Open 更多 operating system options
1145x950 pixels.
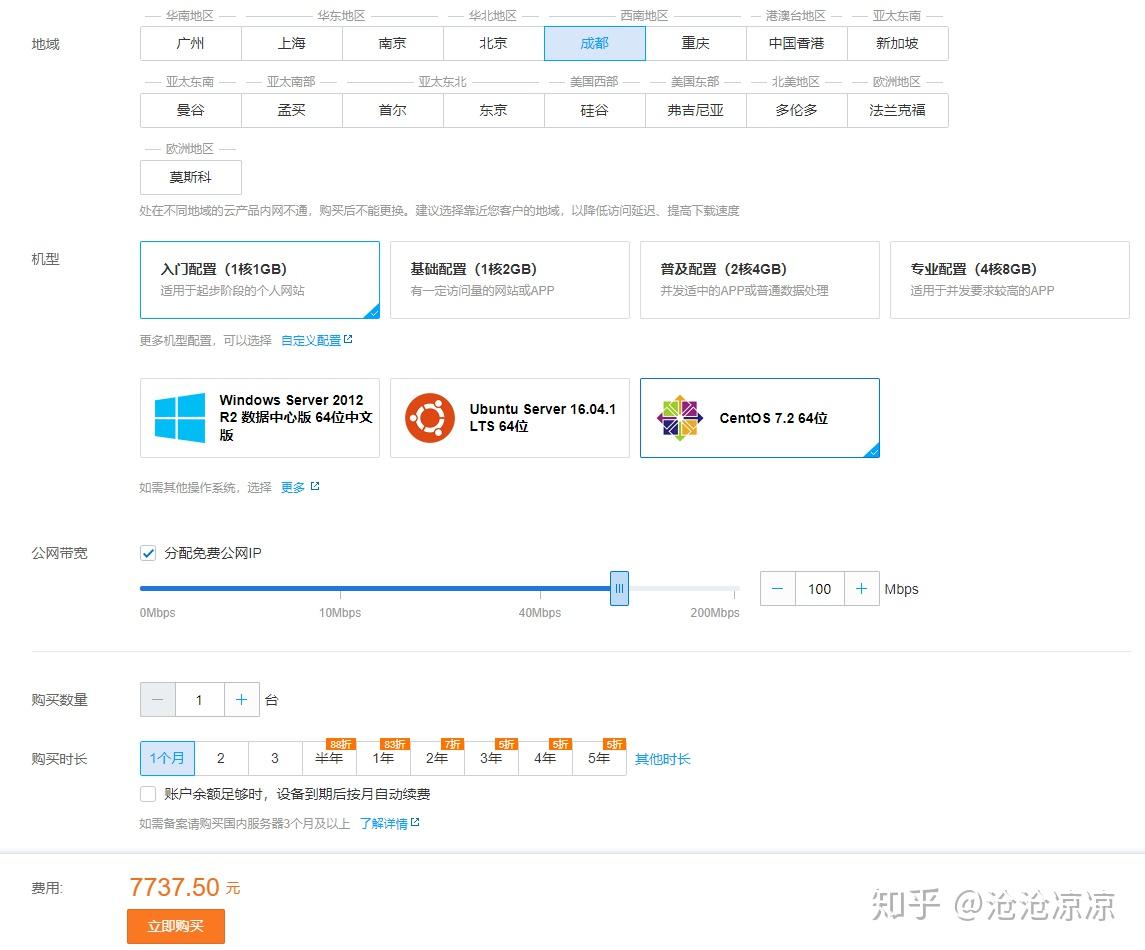tap(291, 487)
